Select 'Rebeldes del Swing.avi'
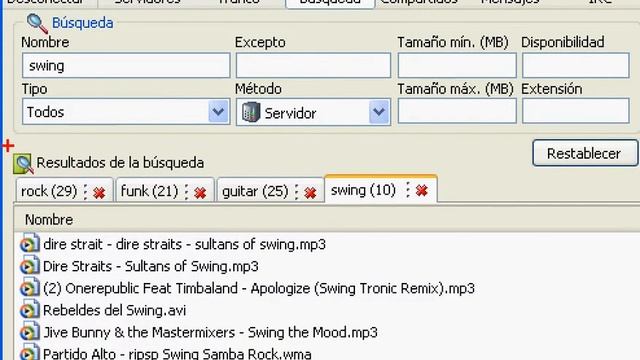The height and width of the screenshot is (360, 640). pyautogui.click(x=114, y=310)
